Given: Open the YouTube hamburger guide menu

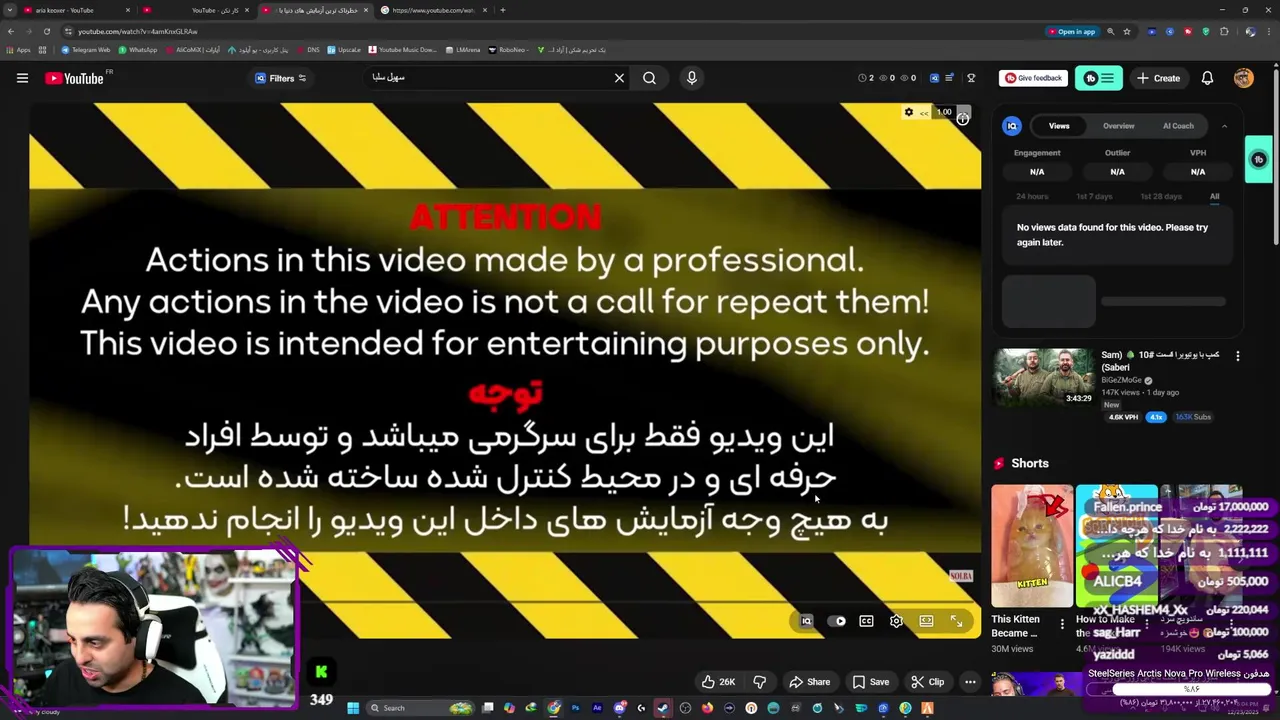Looking at the screenshot, I should [22, 78].
